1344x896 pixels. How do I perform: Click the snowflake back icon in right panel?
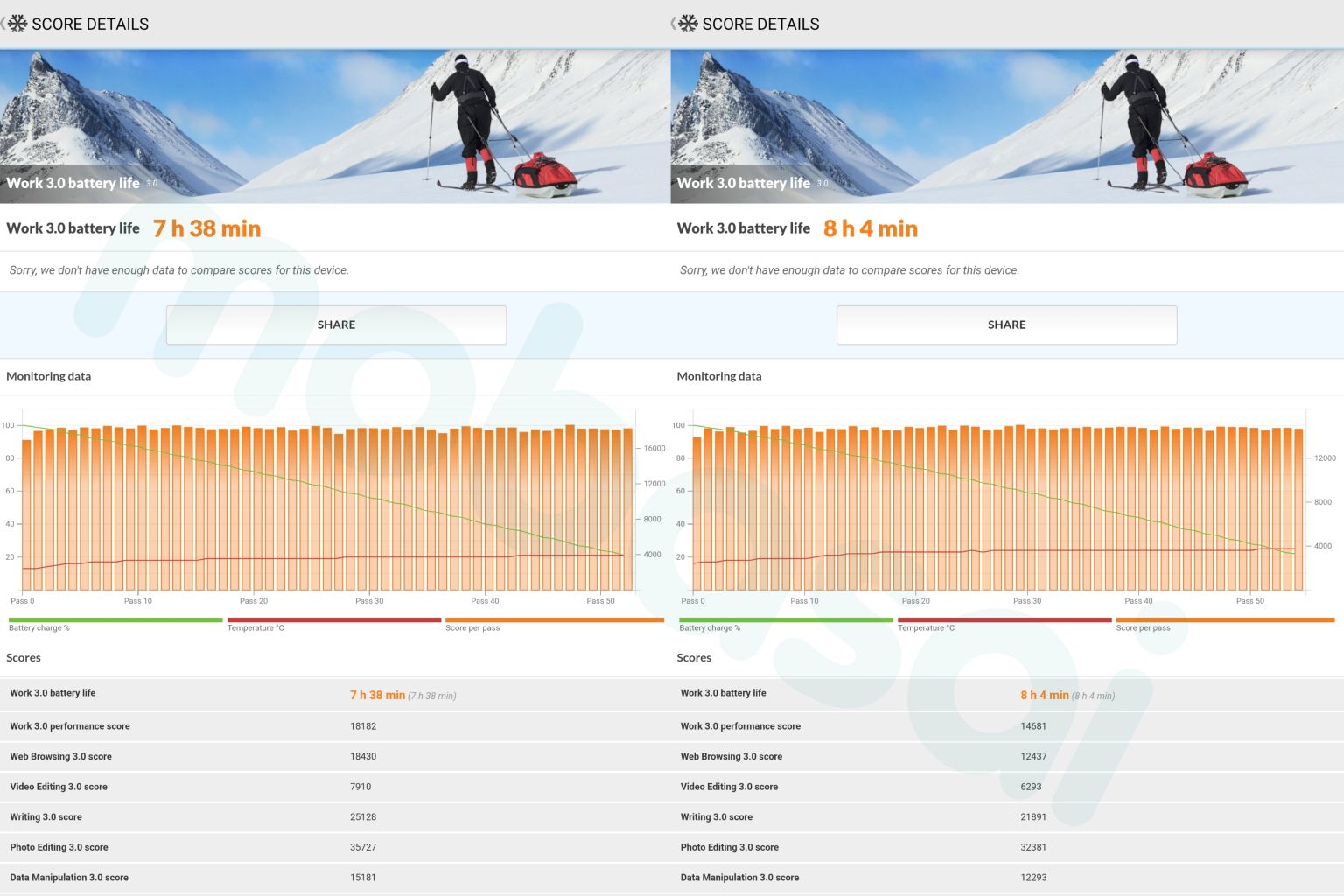[687, 24]
